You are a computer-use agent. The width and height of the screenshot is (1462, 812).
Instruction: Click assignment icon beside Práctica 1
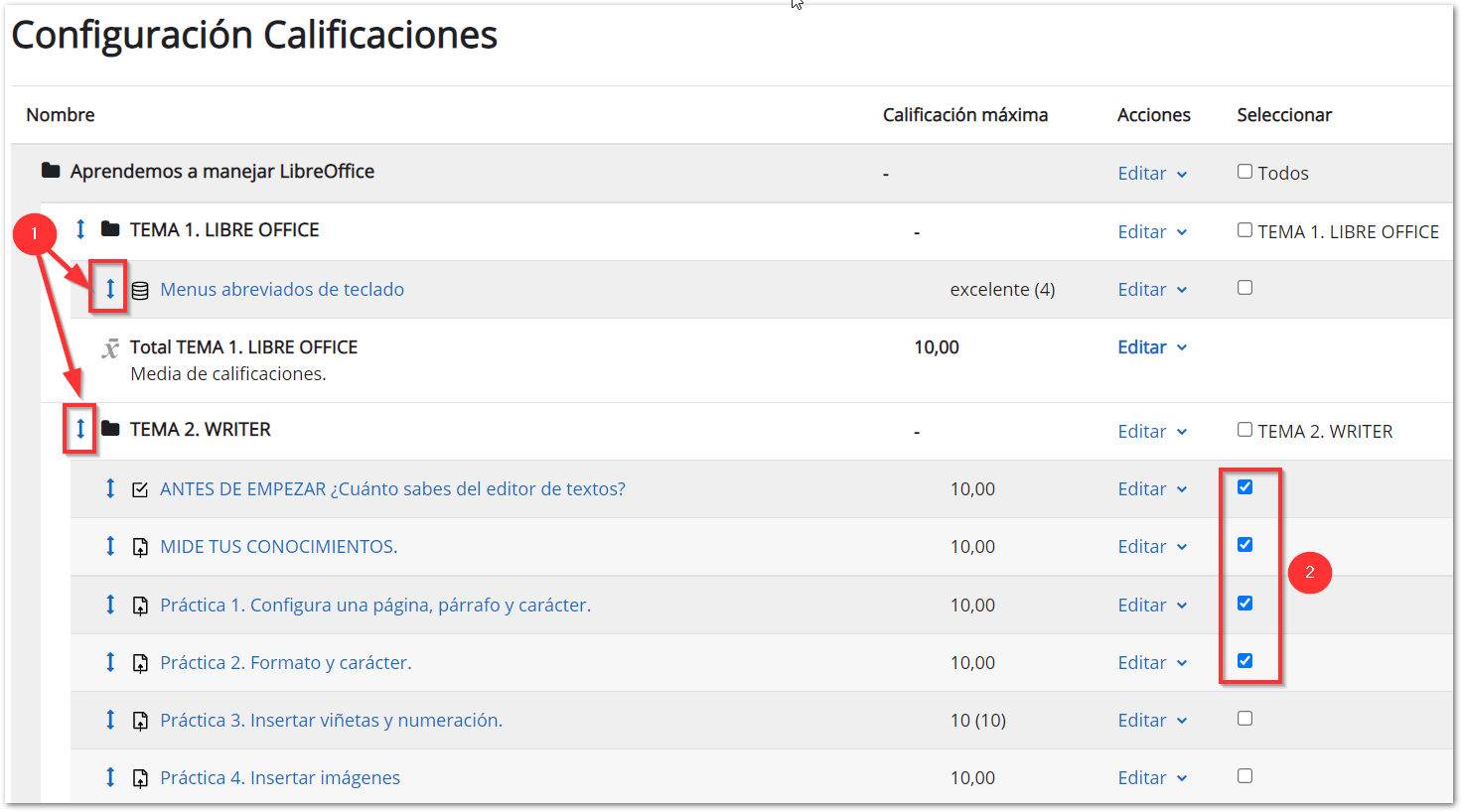tap(140, 606)
